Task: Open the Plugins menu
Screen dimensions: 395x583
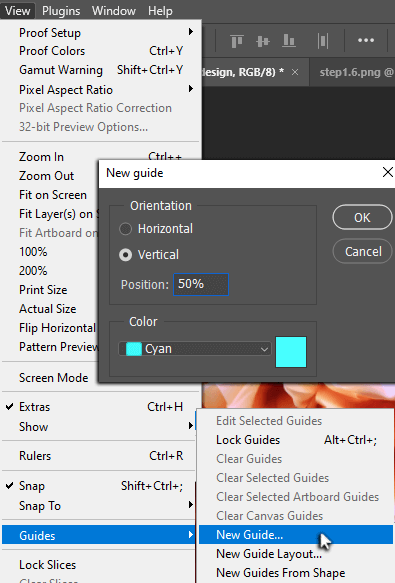Action: (x=61, y=11)
